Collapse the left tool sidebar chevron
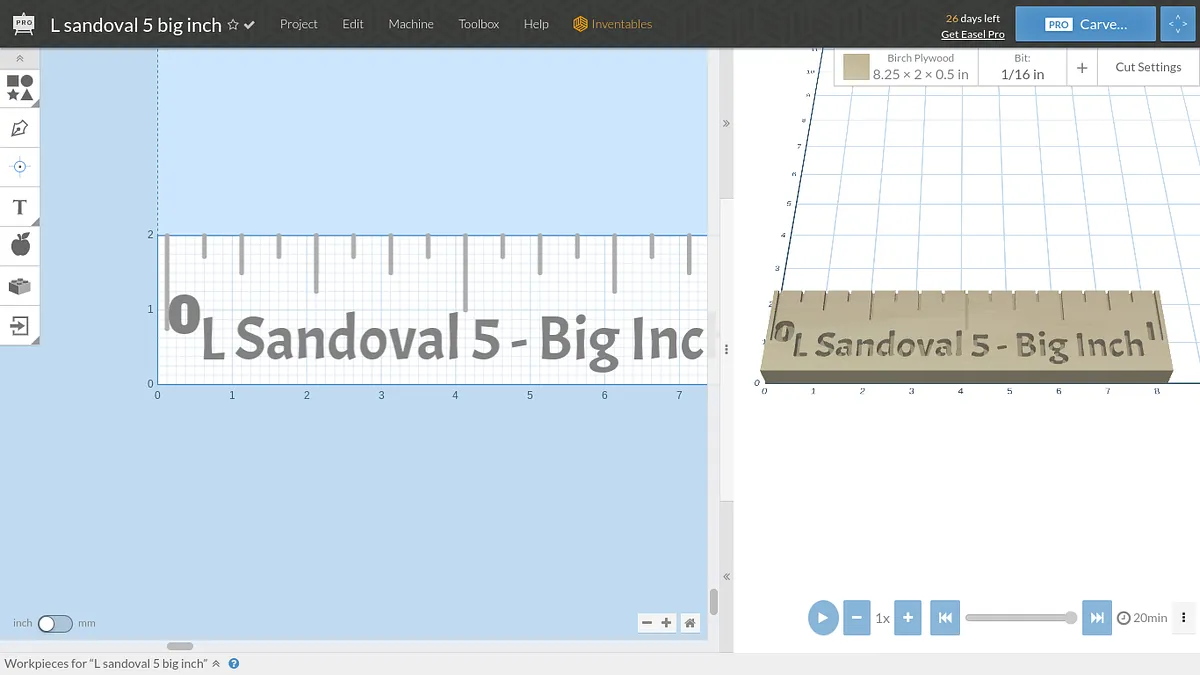This screenshot has height=675, width=1200. pos(19,60)
